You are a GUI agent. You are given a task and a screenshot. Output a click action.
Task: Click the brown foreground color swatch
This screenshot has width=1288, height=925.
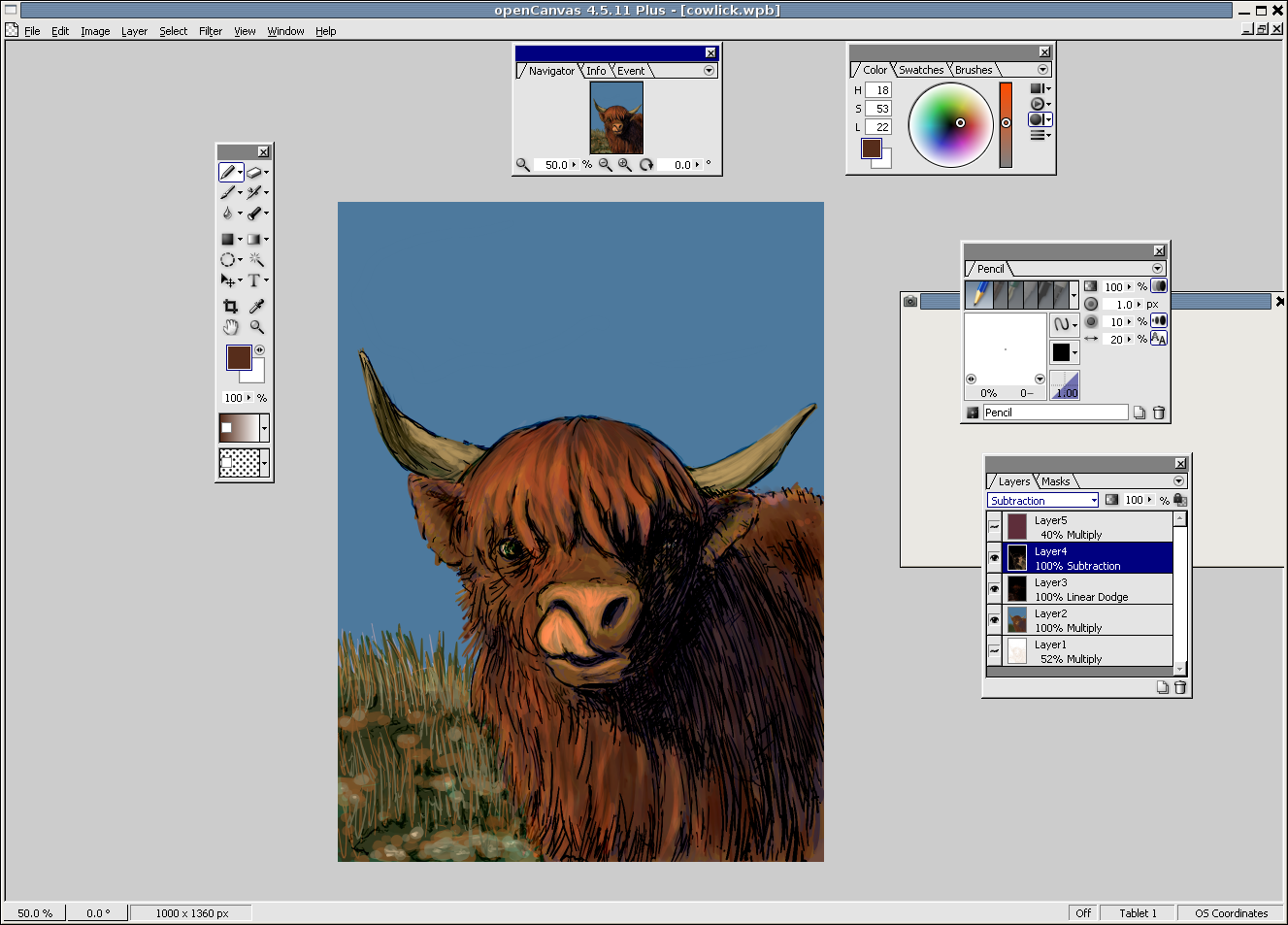[238, 358]
